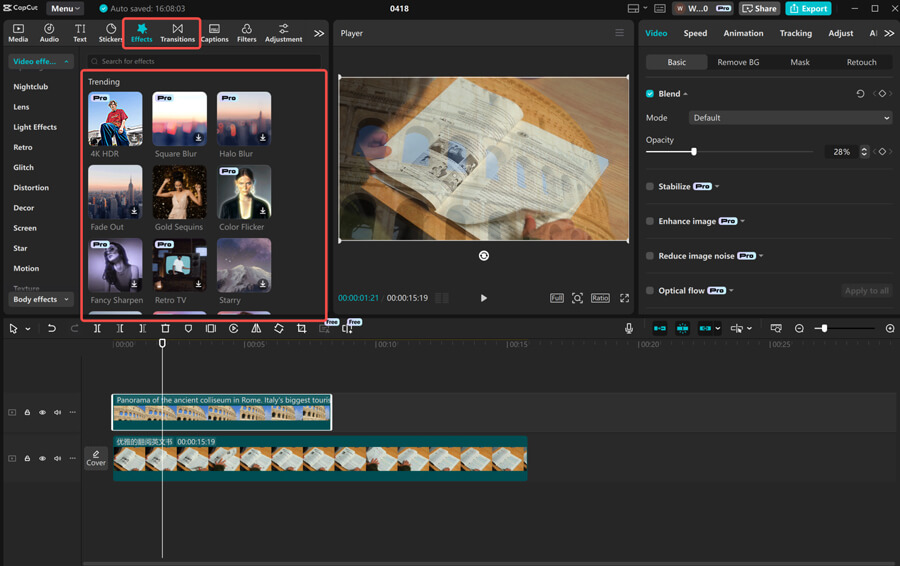Toggle auto snapping in timeline toolbar
The height and width of the screenshot is (566, 900).
pyautogui.click(x=682, y=328)
